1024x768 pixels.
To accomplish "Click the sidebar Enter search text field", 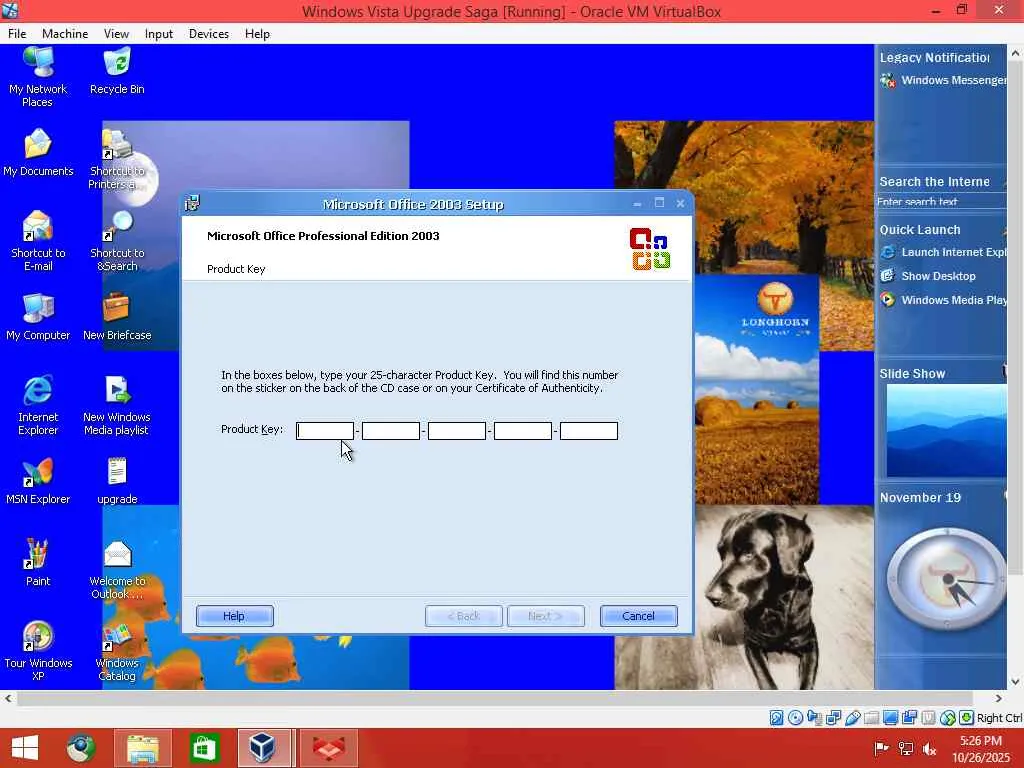I will [x=940, y=202].
